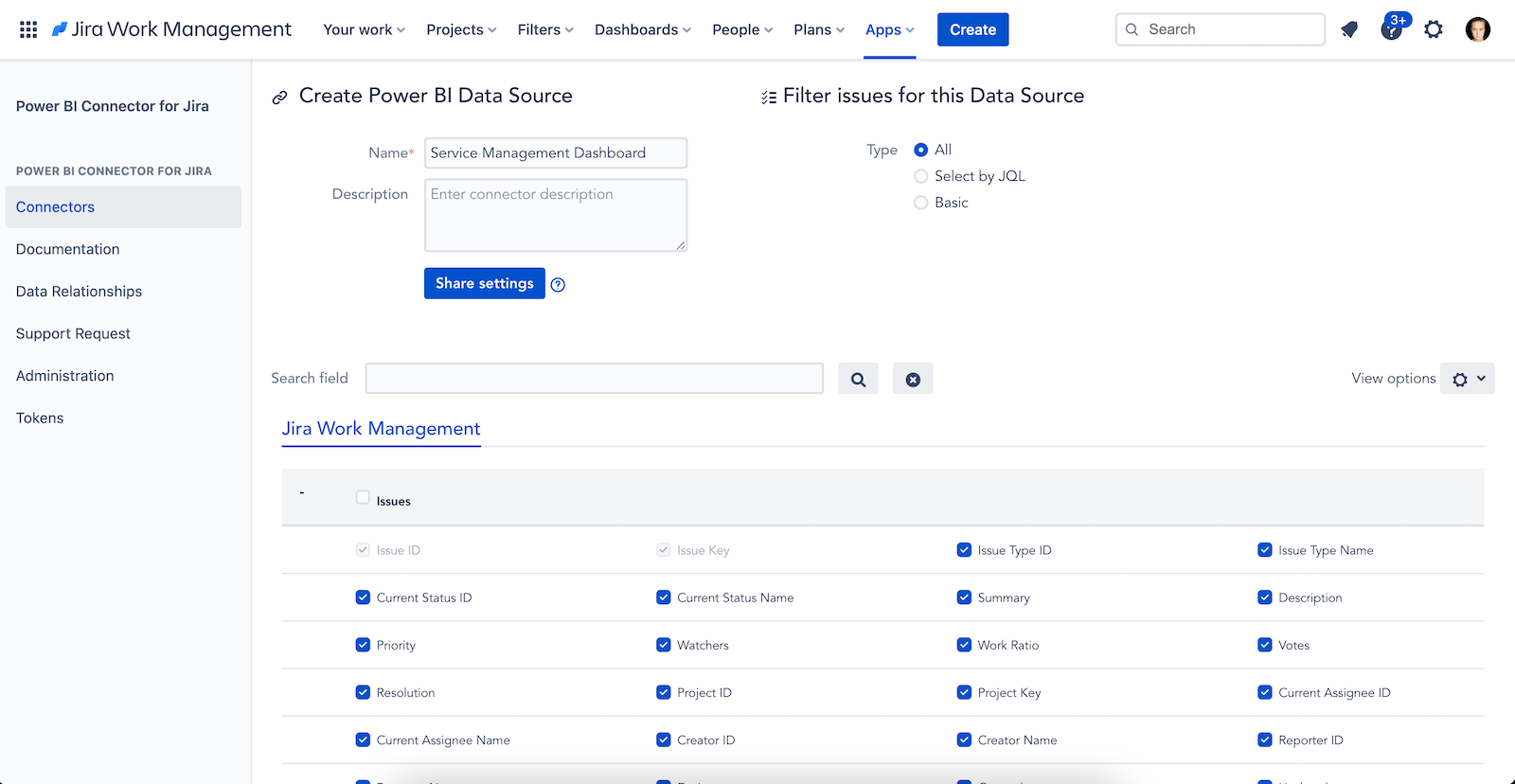Open the Filters dropdown menu

point(545,29)
